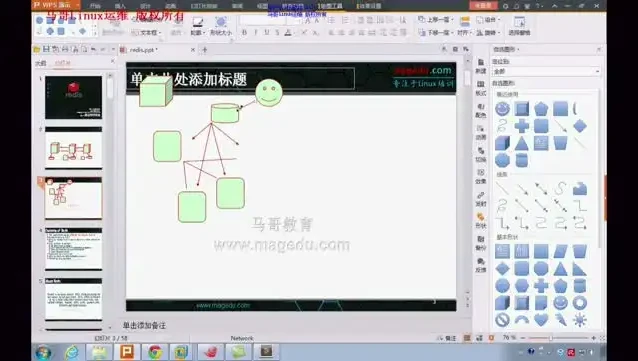This screenshot has height=361, width=638.
Task: Switch to the 大纲 outline pane tab
Action: click(40, 63)
